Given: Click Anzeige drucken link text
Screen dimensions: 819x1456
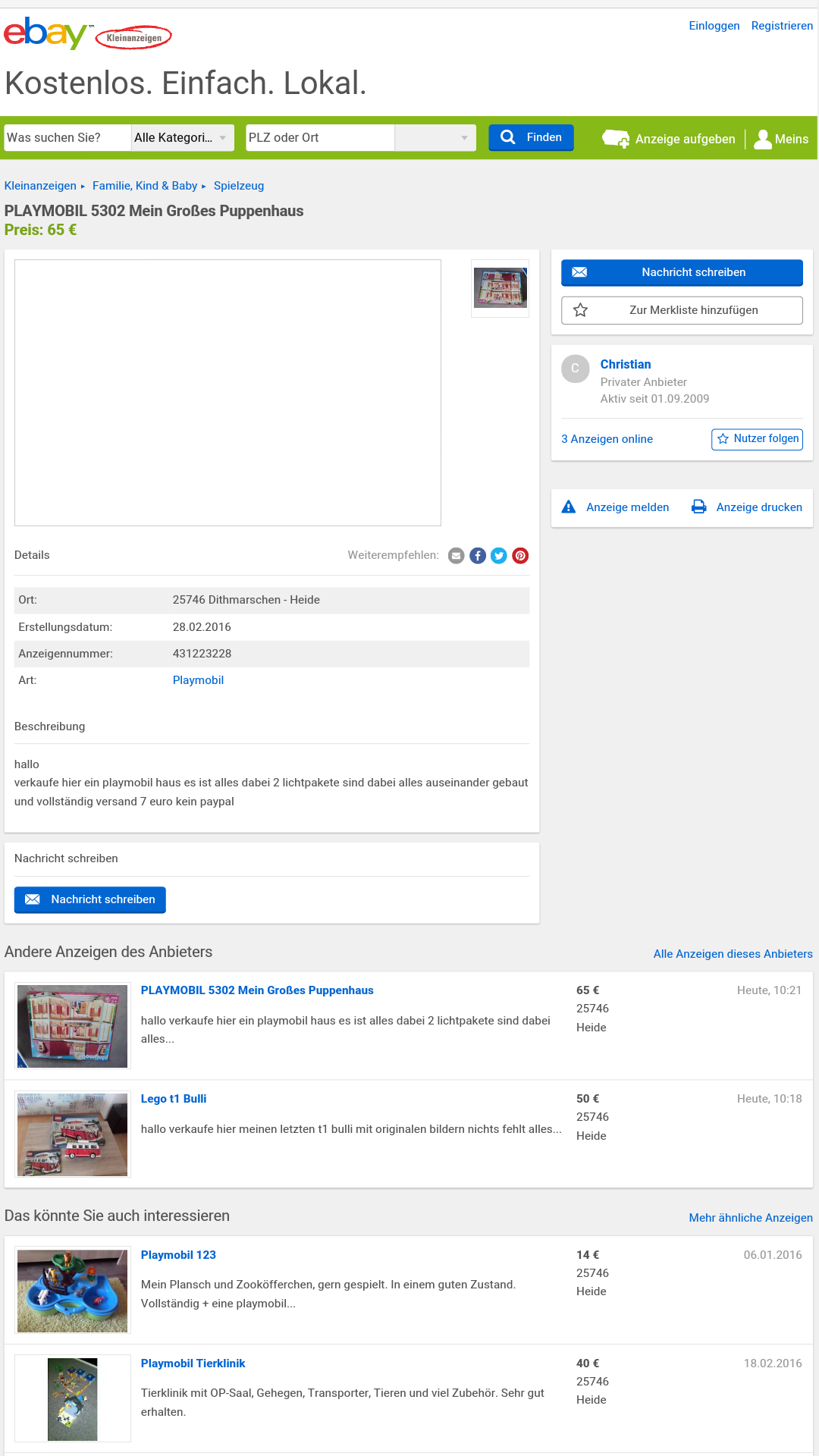Looking at the screenshot, I should click(759, 507).
